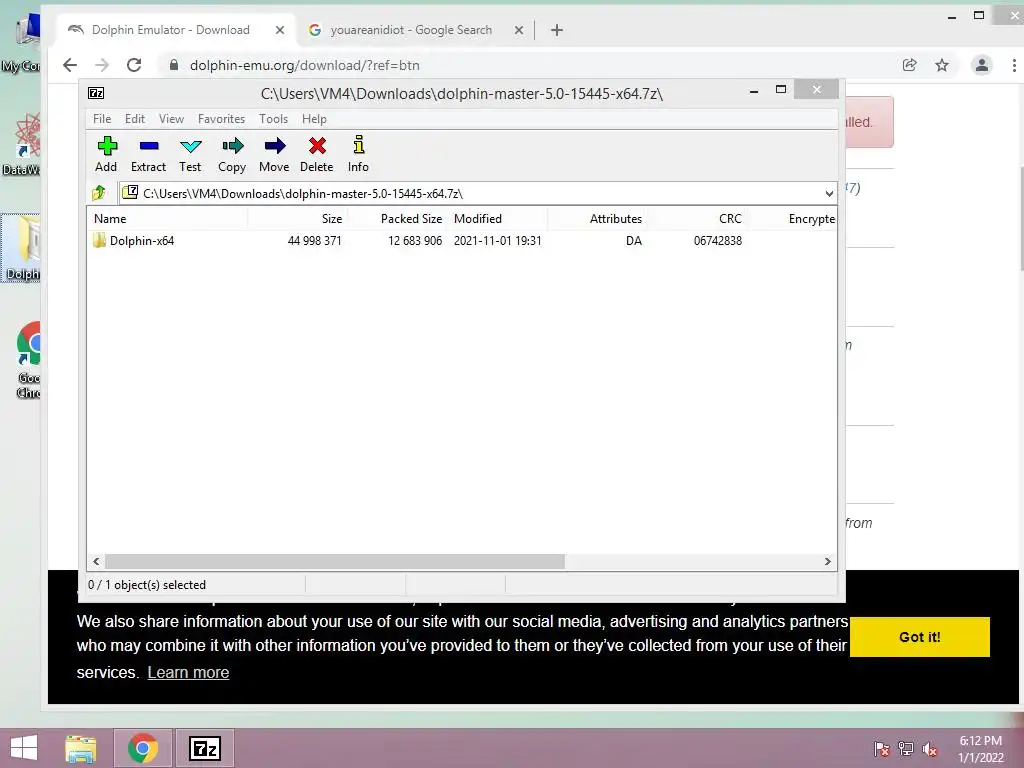Click the Chrome taskbar icon
The width and height of the screenshot is (1024, 768).
coord(143,748)
